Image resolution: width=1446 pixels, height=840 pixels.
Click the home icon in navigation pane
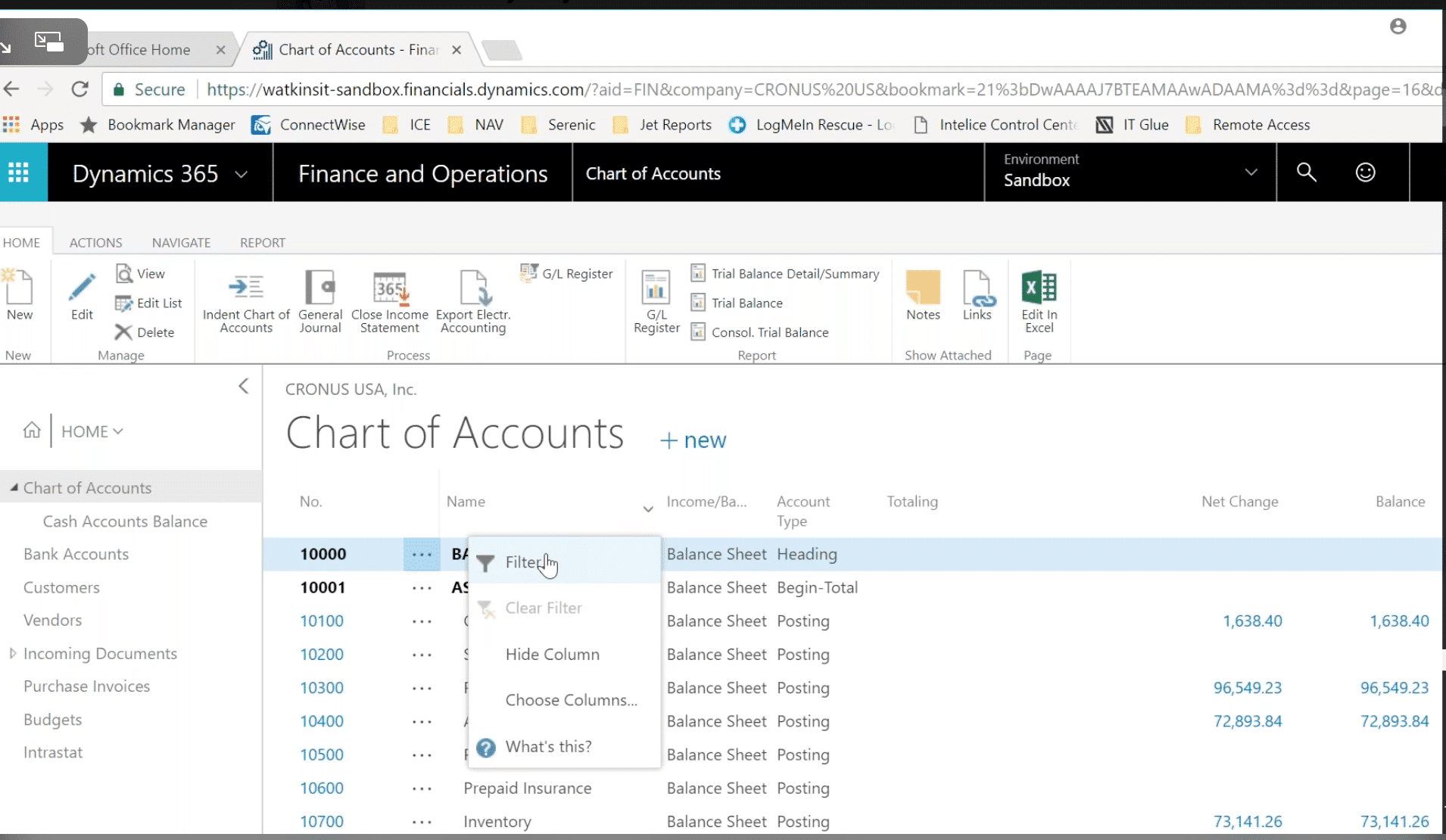(32, 431)
